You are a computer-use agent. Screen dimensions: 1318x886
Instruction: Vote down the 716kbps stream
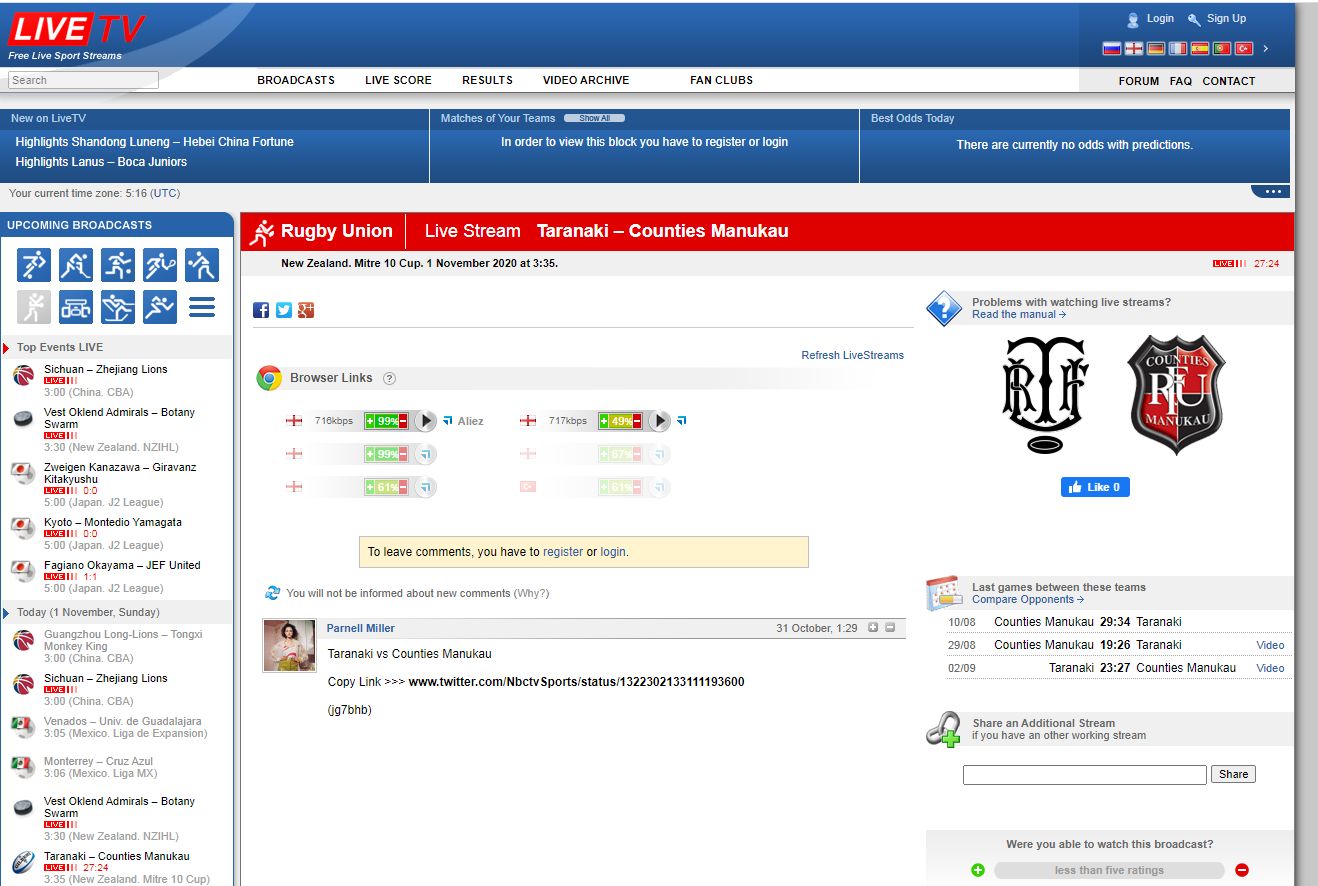click(403, 421)
